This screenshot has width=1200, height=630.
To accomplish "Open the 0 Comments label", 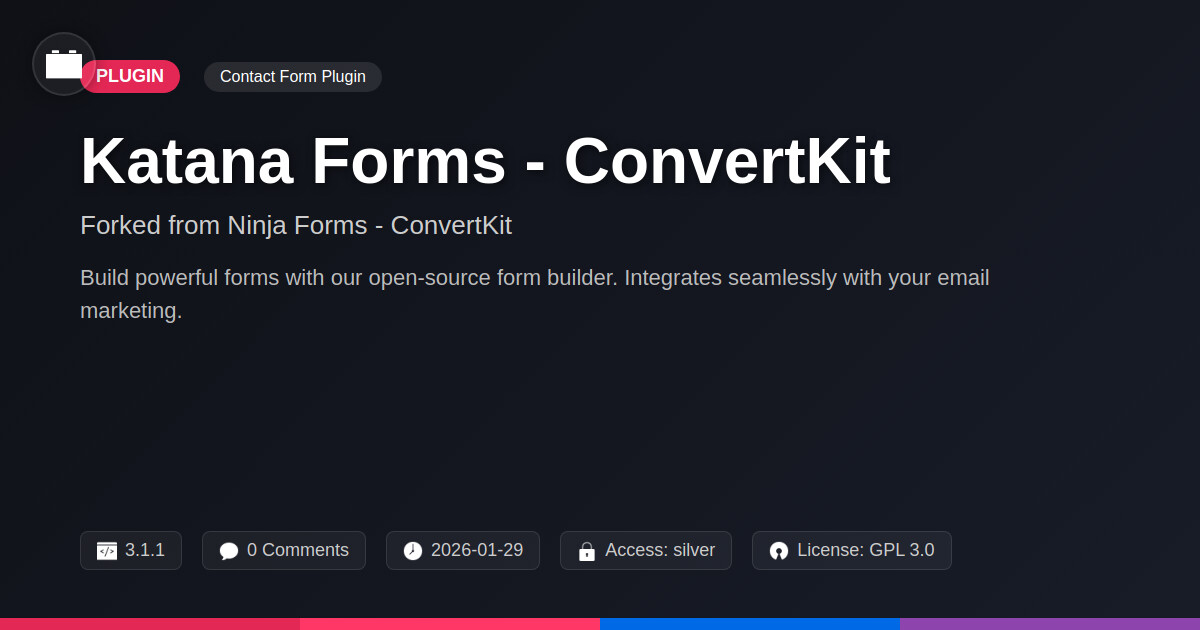I will 298,550.
